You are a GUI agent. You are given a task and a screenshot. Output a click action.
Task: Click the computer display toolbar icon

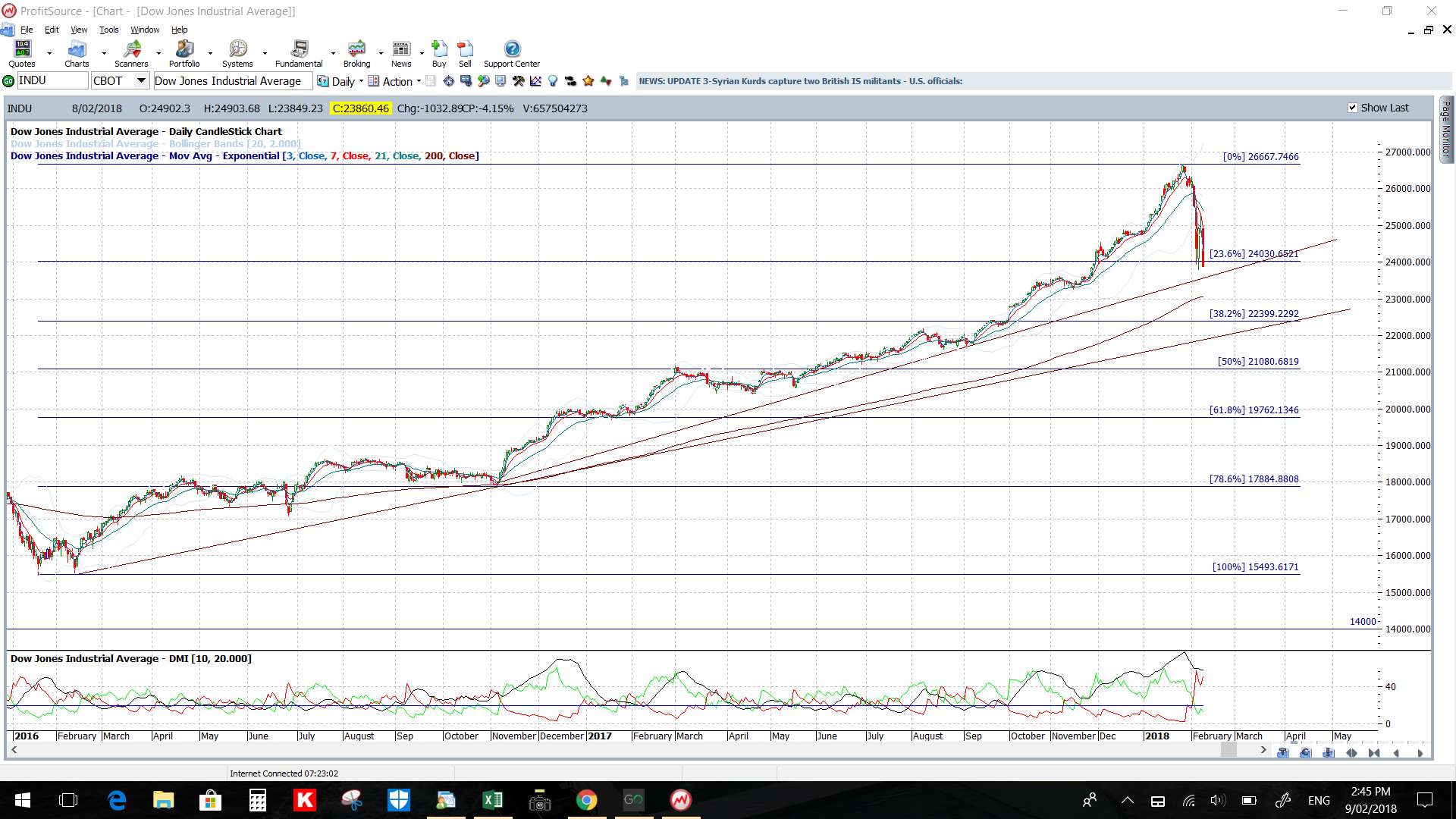click(500, 81)
